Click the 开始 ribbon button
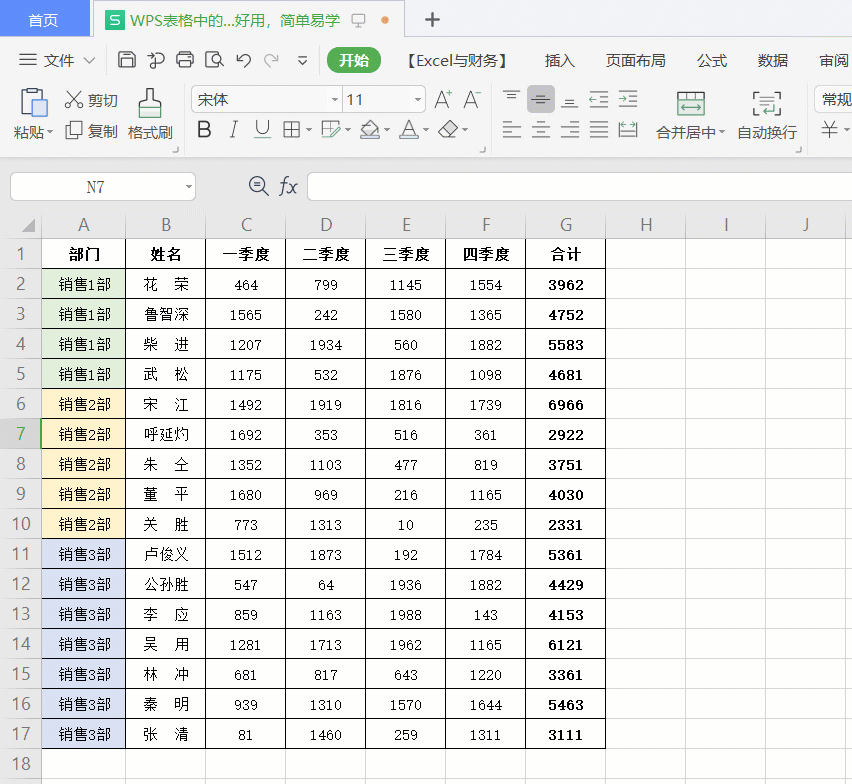 (354, 61)
